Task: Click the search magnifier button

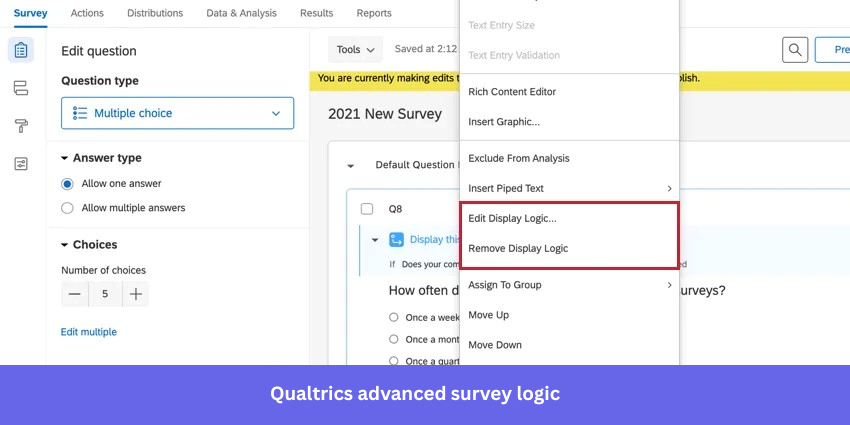Action: (795, 50)
